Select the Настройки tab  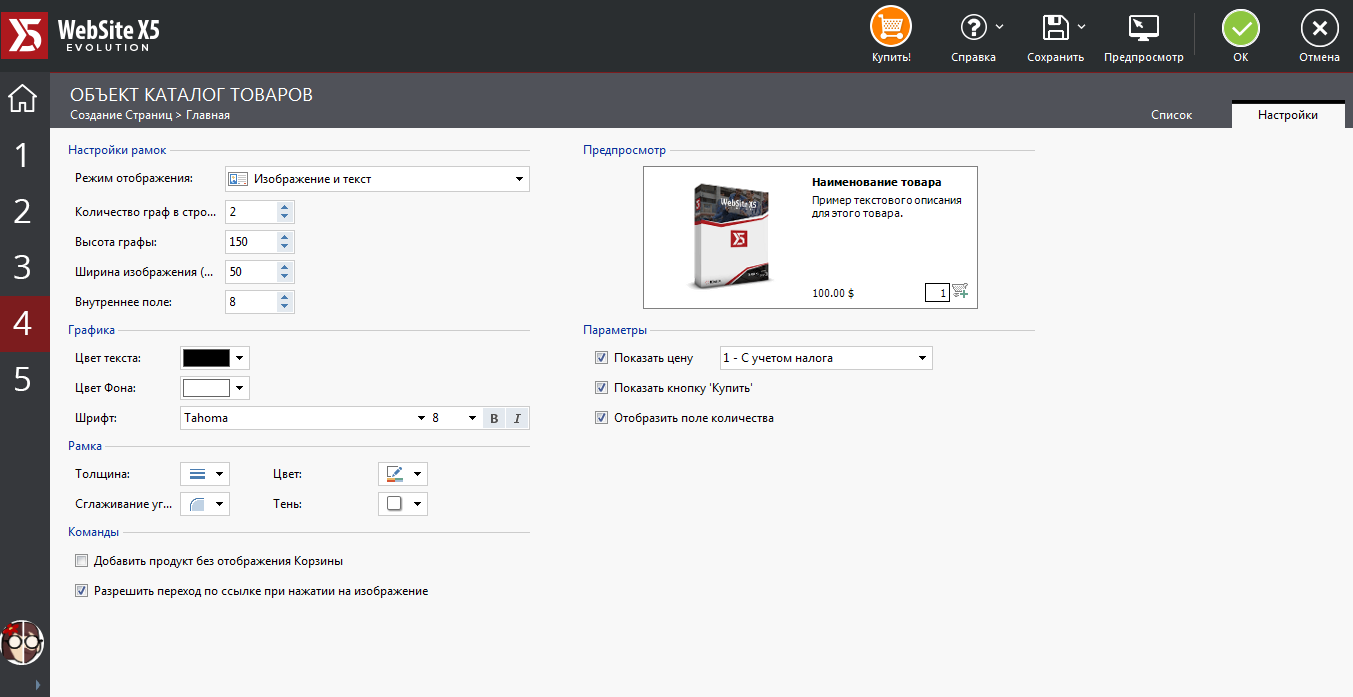[x=1288, y=114]
